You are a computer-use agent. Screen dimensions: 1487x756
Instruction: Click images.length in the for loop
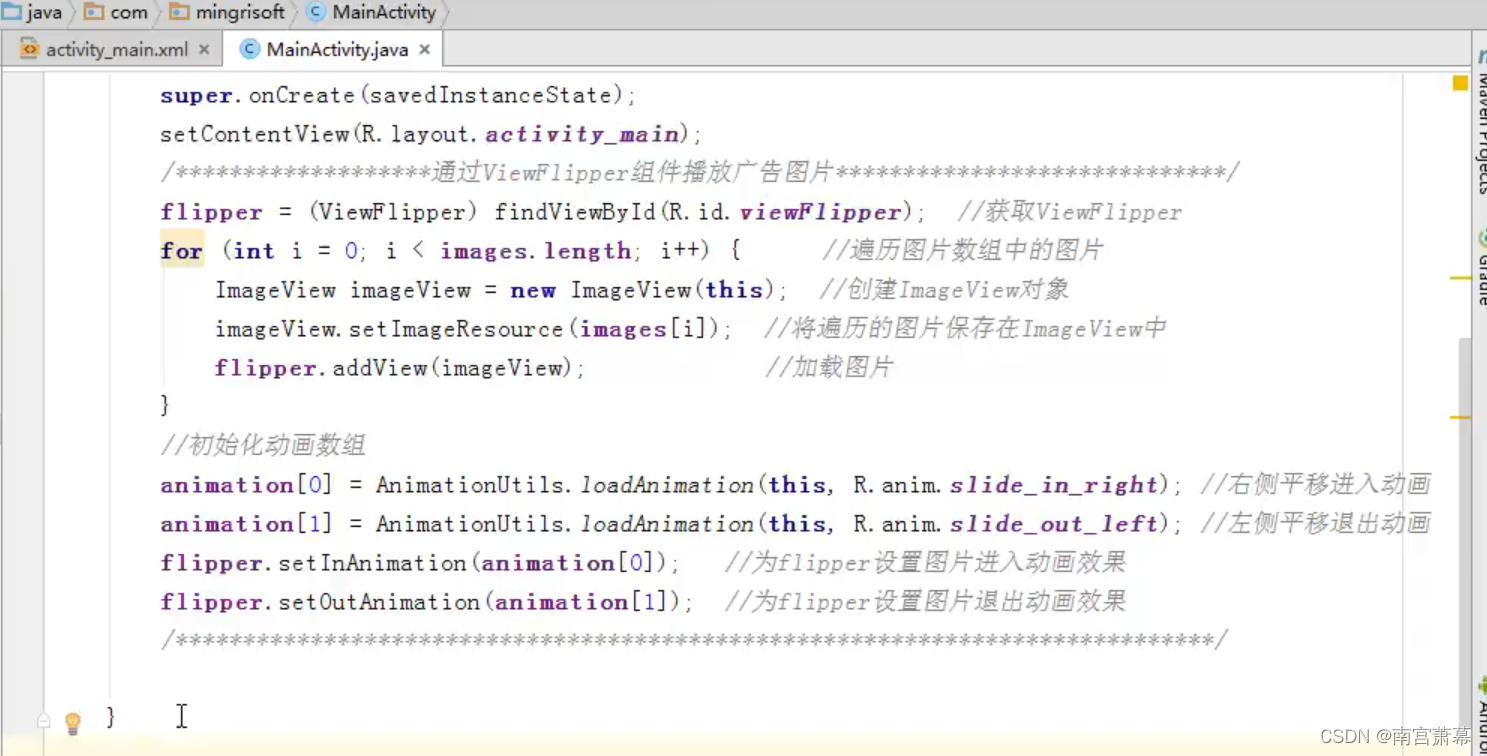(535, 251)
